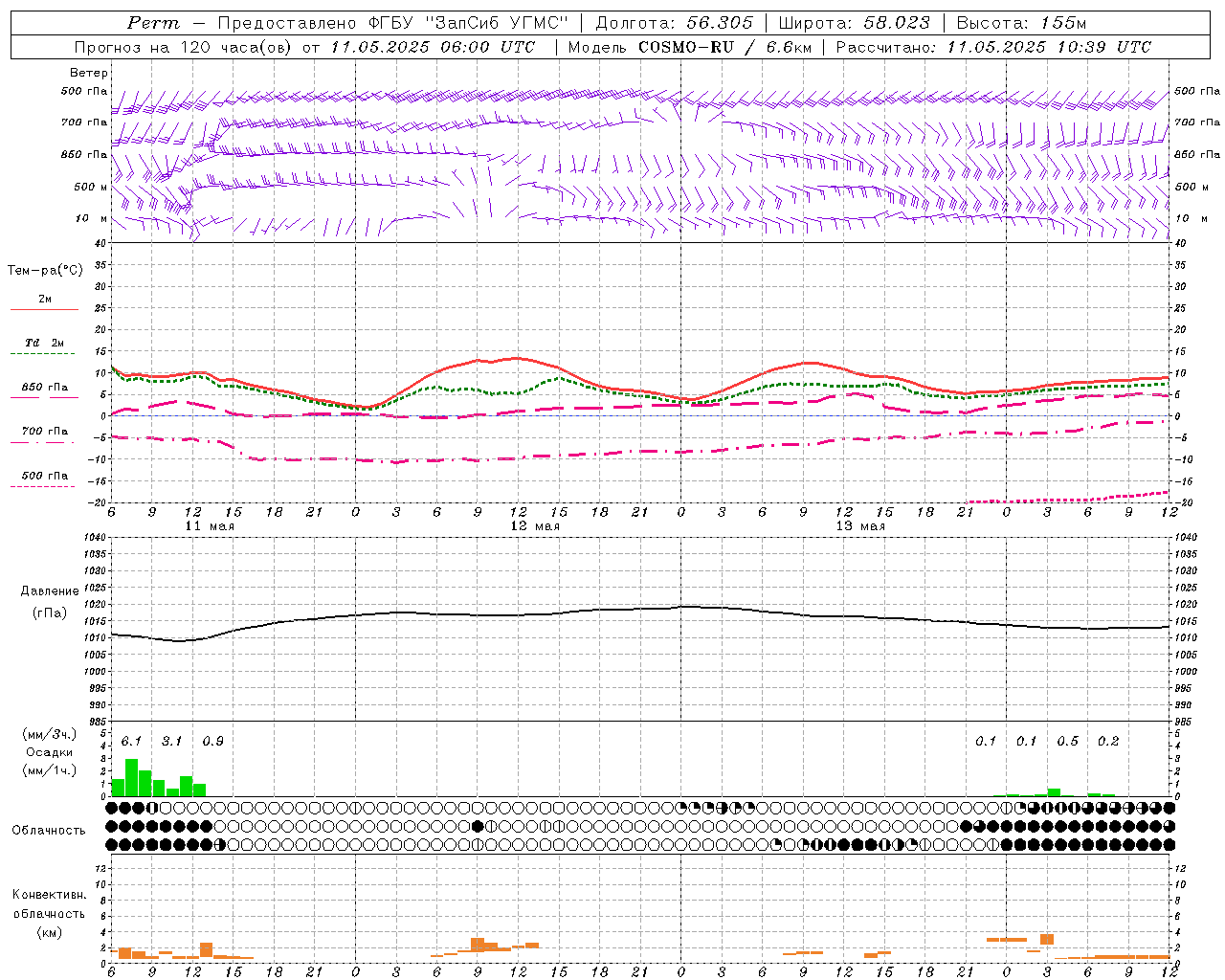The image size is (1225, 980).
Task: Click the "Ветер" wind panel label
Action: tap(89, 73)
